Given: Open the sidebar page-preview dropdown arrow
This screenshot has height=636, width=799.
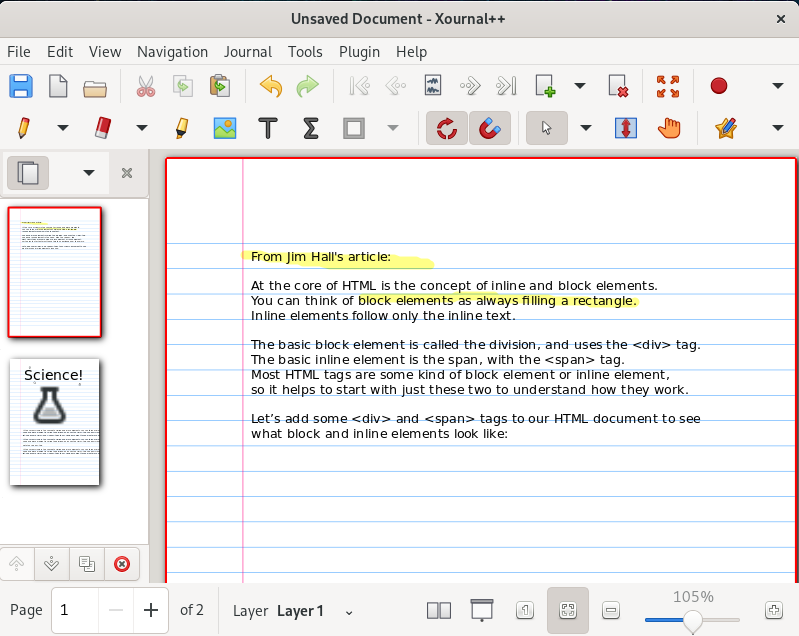Looking at the screenshot, I should 89,173.
